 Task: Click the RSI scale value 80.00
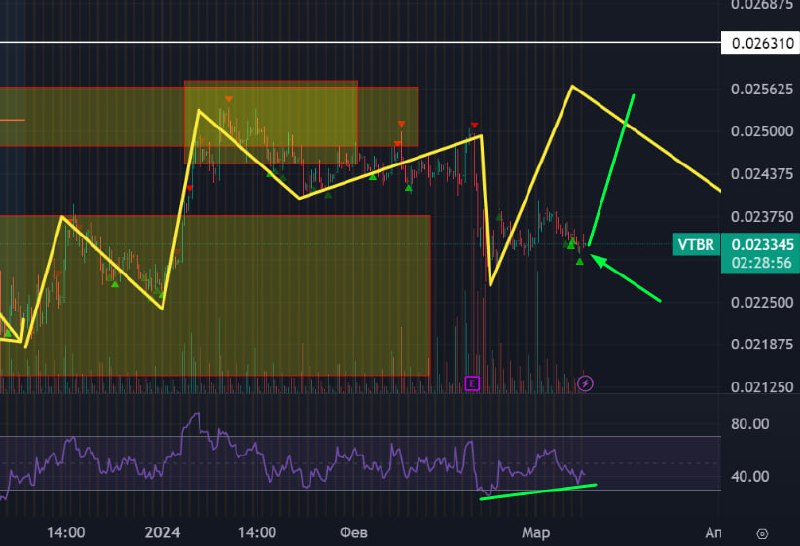(750, 424)
